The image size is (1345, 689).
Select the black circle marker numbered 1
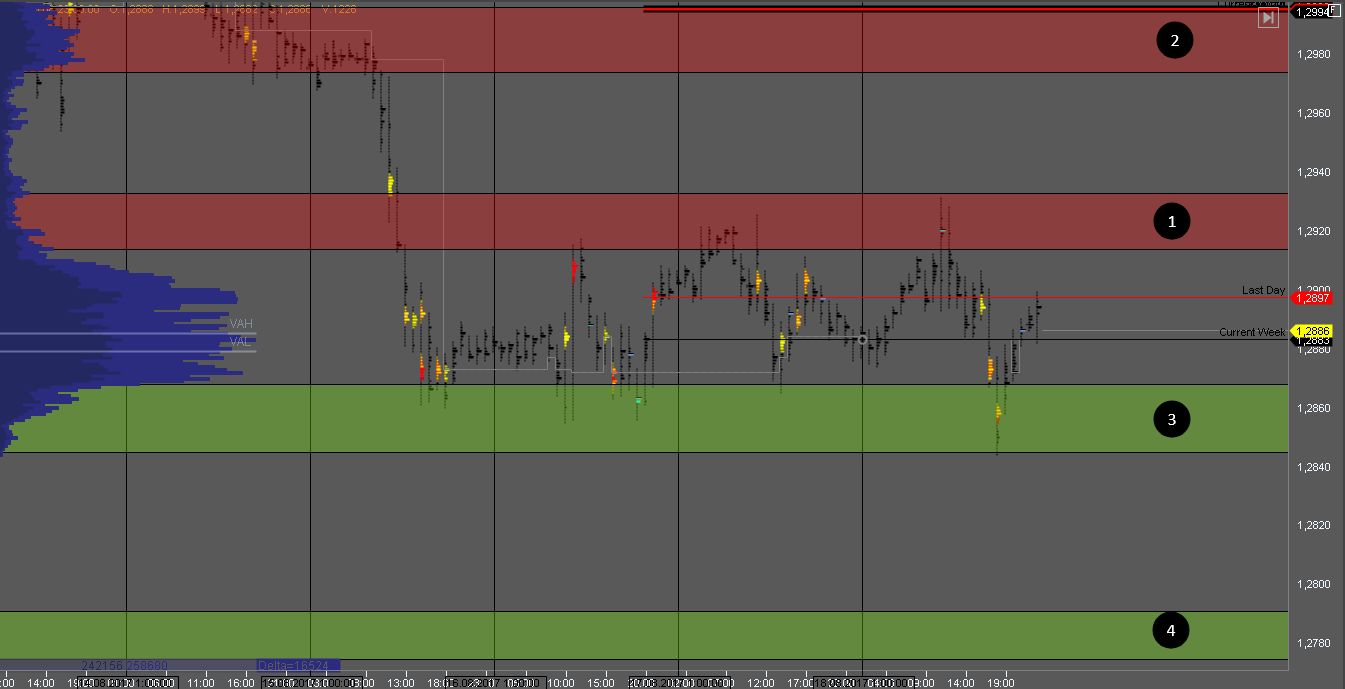click(x=1171, y=221)
